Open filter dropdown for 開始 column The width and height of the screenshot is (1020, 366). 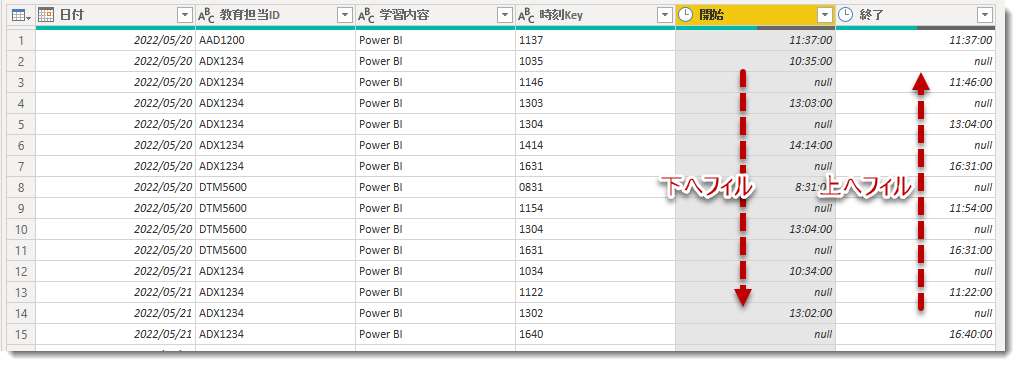(x=825, y=16)
